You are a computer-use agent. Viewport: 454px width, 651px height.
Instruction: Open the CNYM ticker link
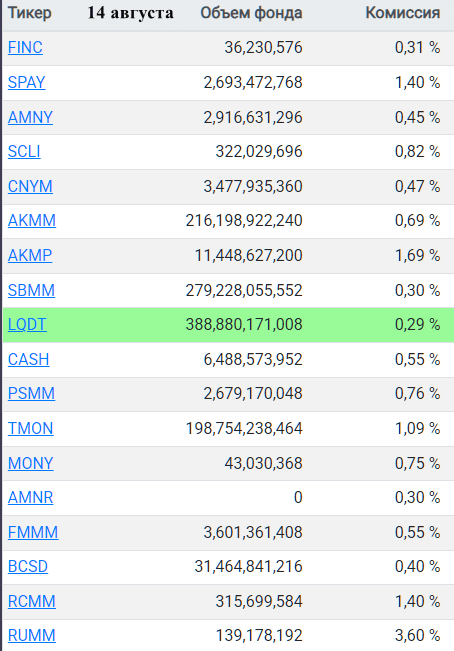point(30,186)
